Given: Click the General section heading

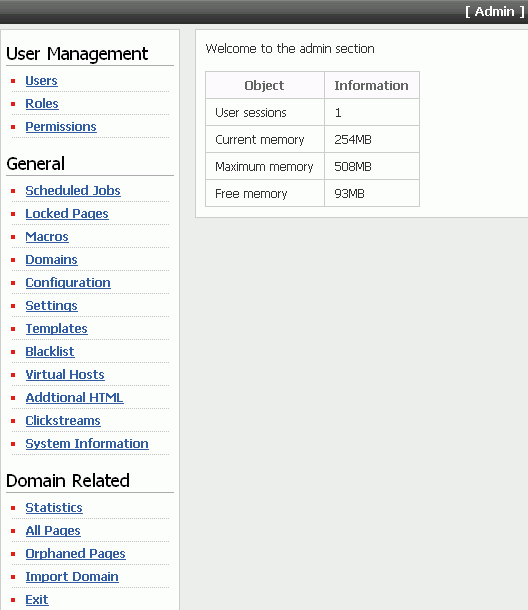Looking at the screenshot, I should (x=35, y=164).
